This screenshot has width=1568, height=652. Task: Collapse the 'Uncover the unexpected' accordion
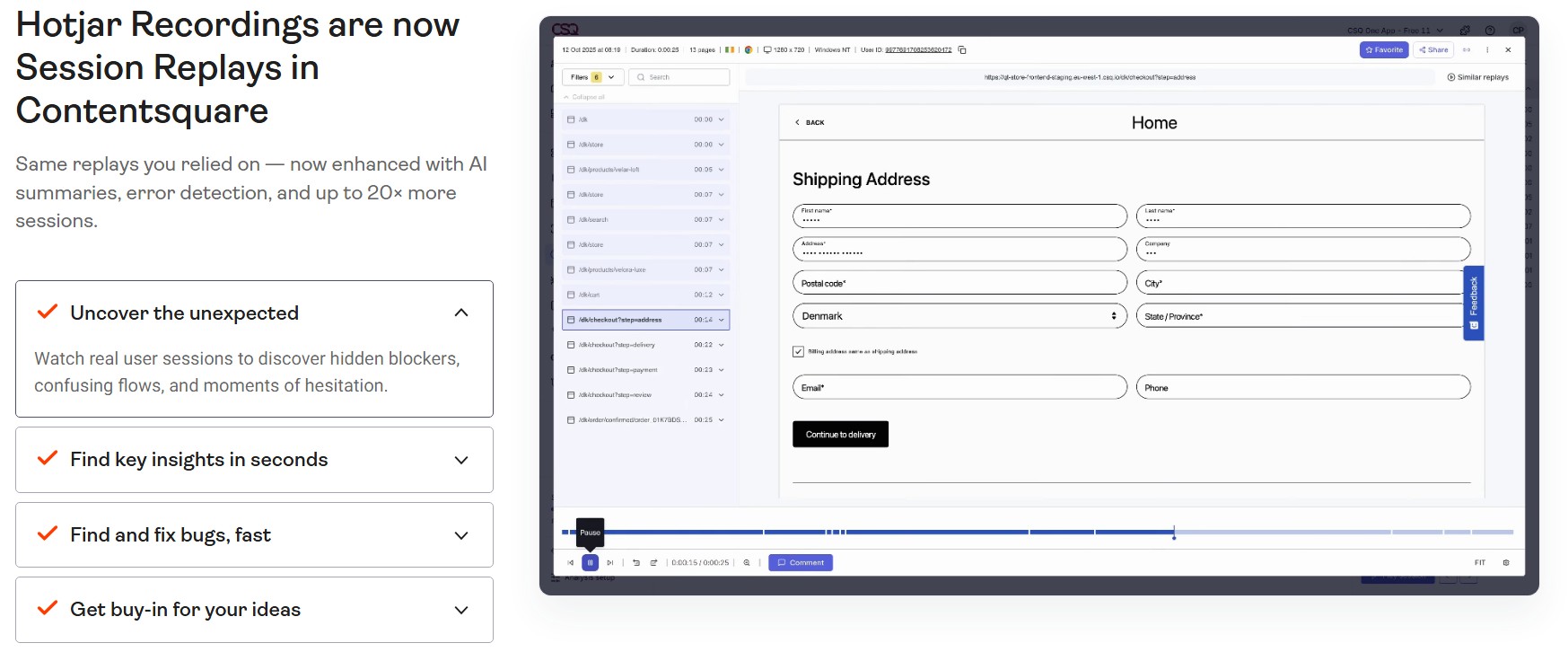(461, 313)
